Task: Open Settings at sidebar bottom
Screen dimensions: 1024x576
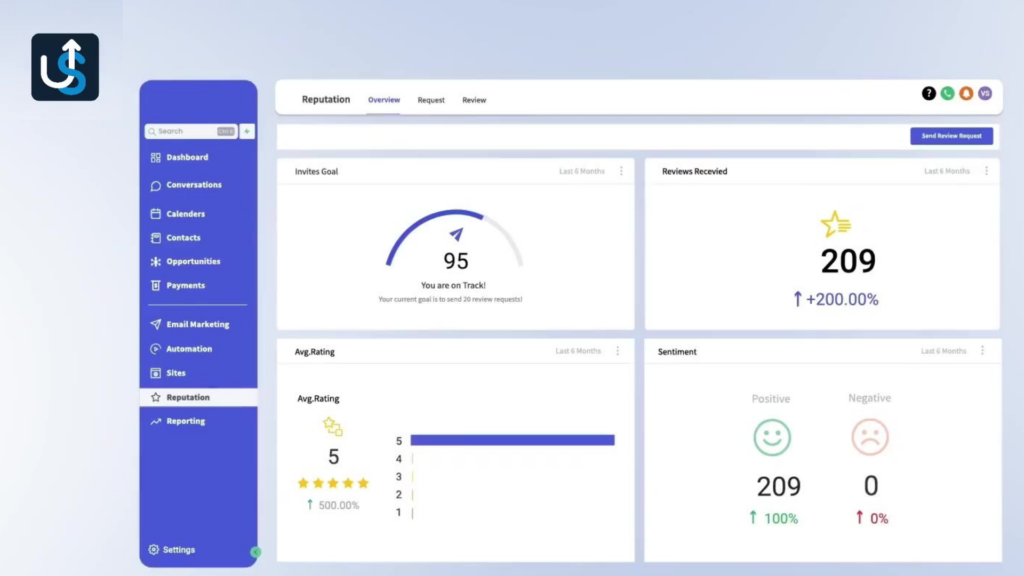Action: [x=178, y=550]
